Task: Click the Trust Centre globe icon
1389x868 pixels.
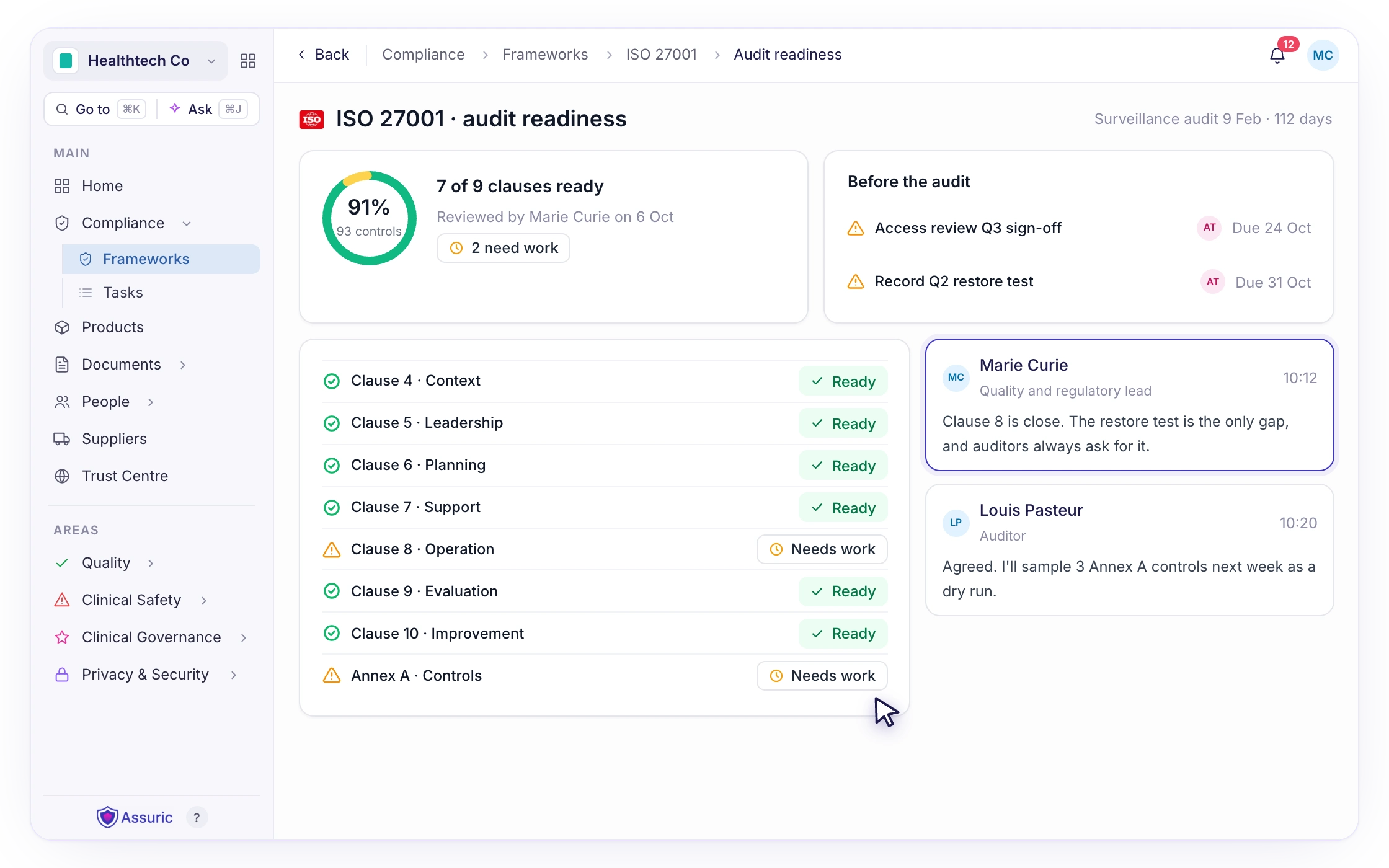Action: click(x=62, y=476)
